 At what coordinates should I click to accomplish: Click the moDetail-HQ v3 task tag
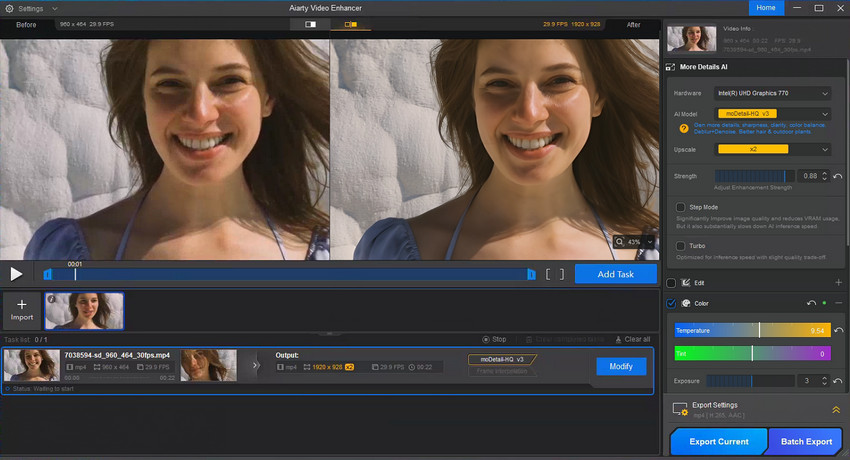coord(502,359)
